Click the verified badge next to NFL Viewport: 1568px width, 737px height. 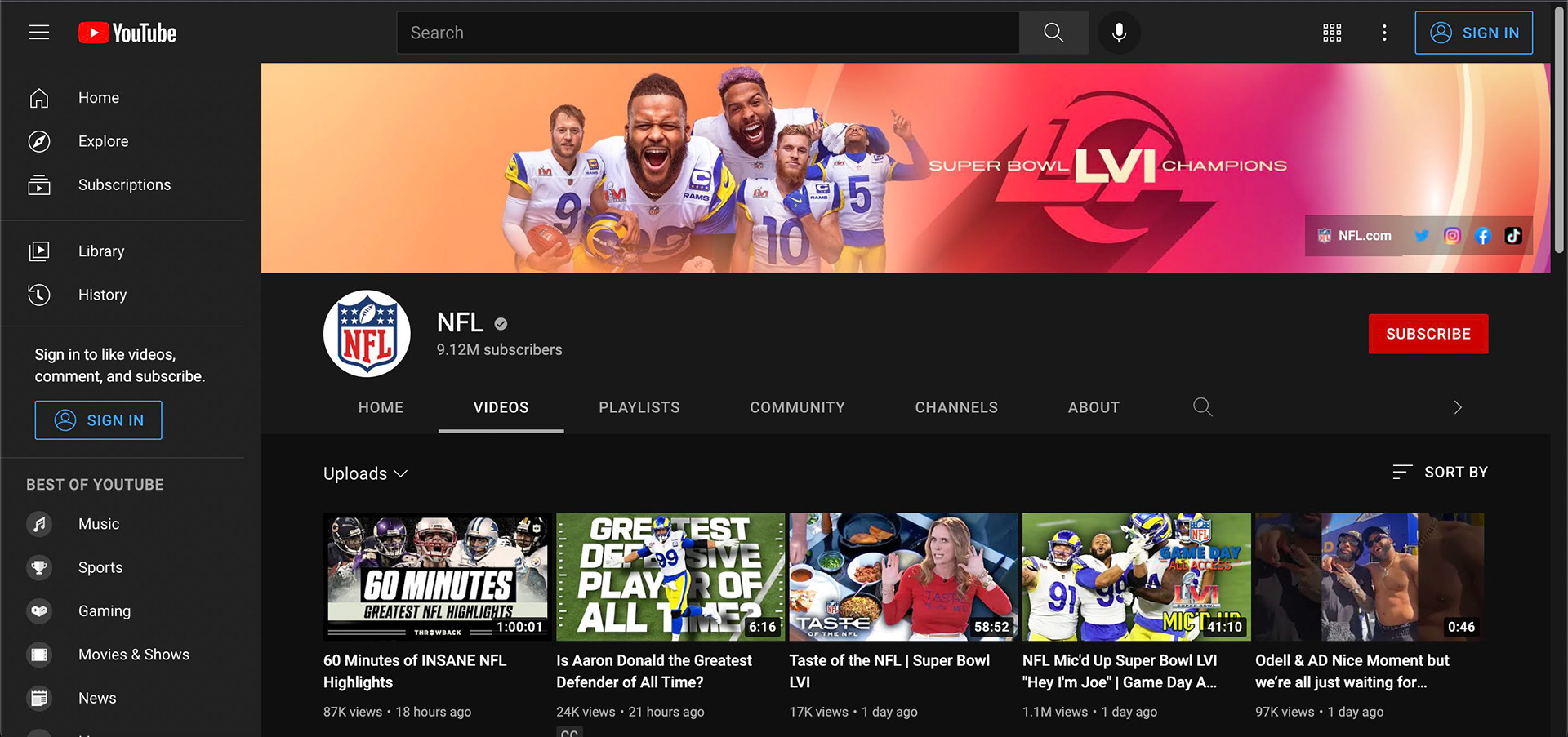(x=501, y=324)
